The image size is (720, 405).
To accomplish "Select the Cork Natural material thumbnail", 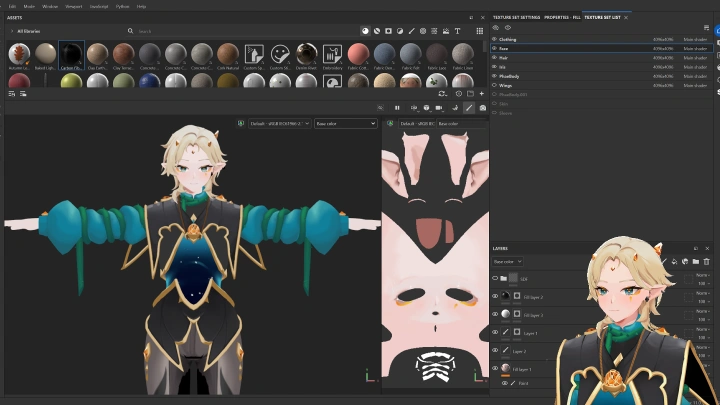I will click(228, 56).
